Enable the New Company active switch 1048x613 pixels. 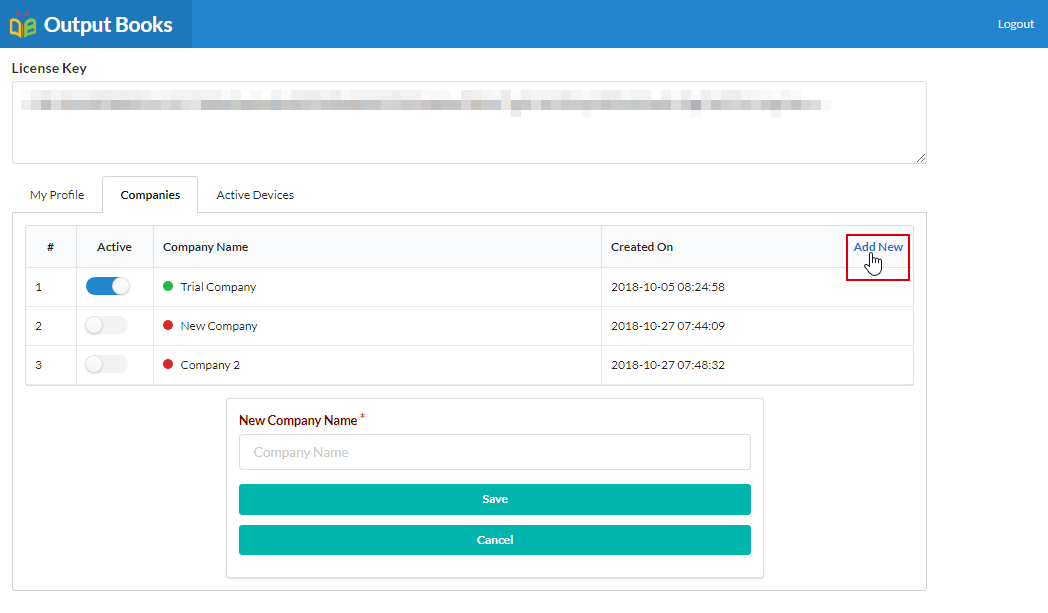pyautogui.click(x=106, y=325)
